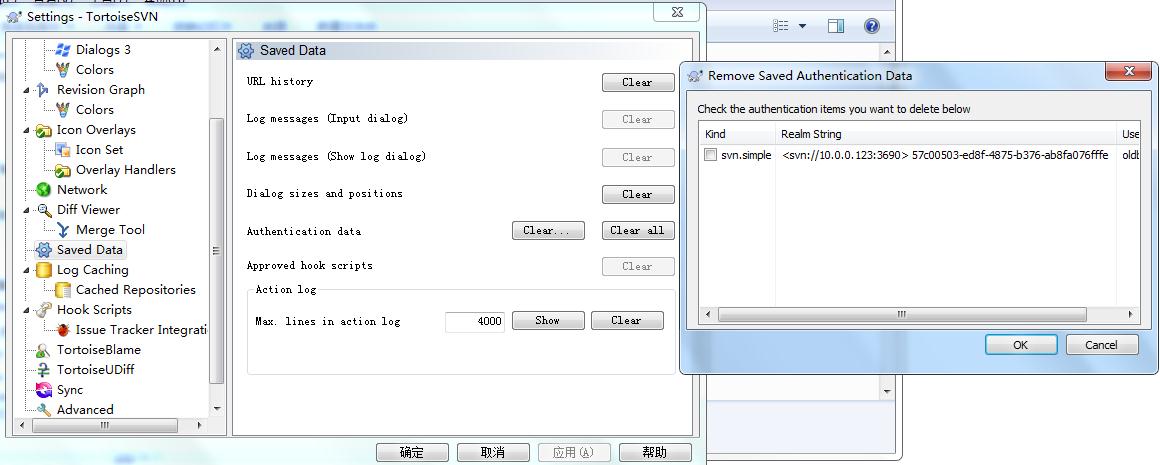The height and width of the screenshot is (465, 1160).
Task: Click the view options icon in background window
Action: coord(781,27)
